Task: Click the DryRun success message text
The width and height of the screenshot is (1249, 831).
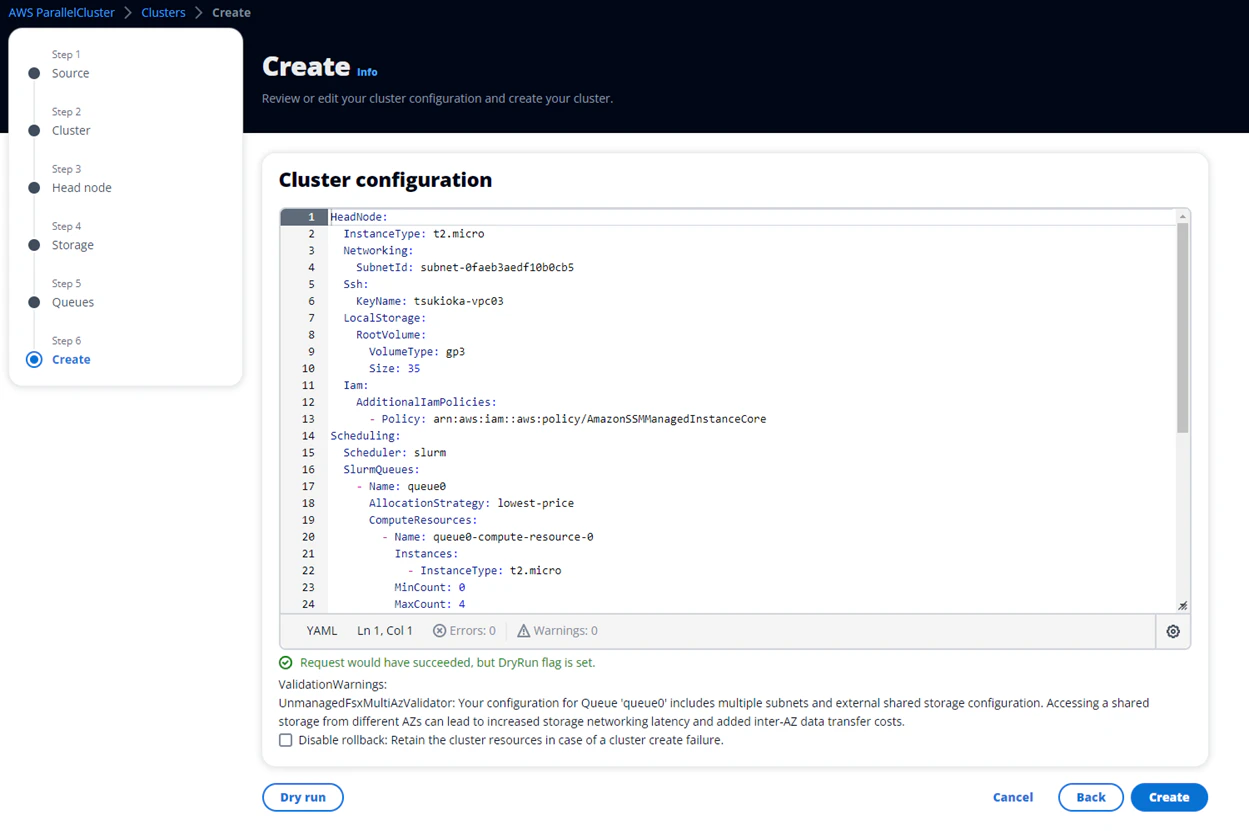Action: (x=447, y=663)
